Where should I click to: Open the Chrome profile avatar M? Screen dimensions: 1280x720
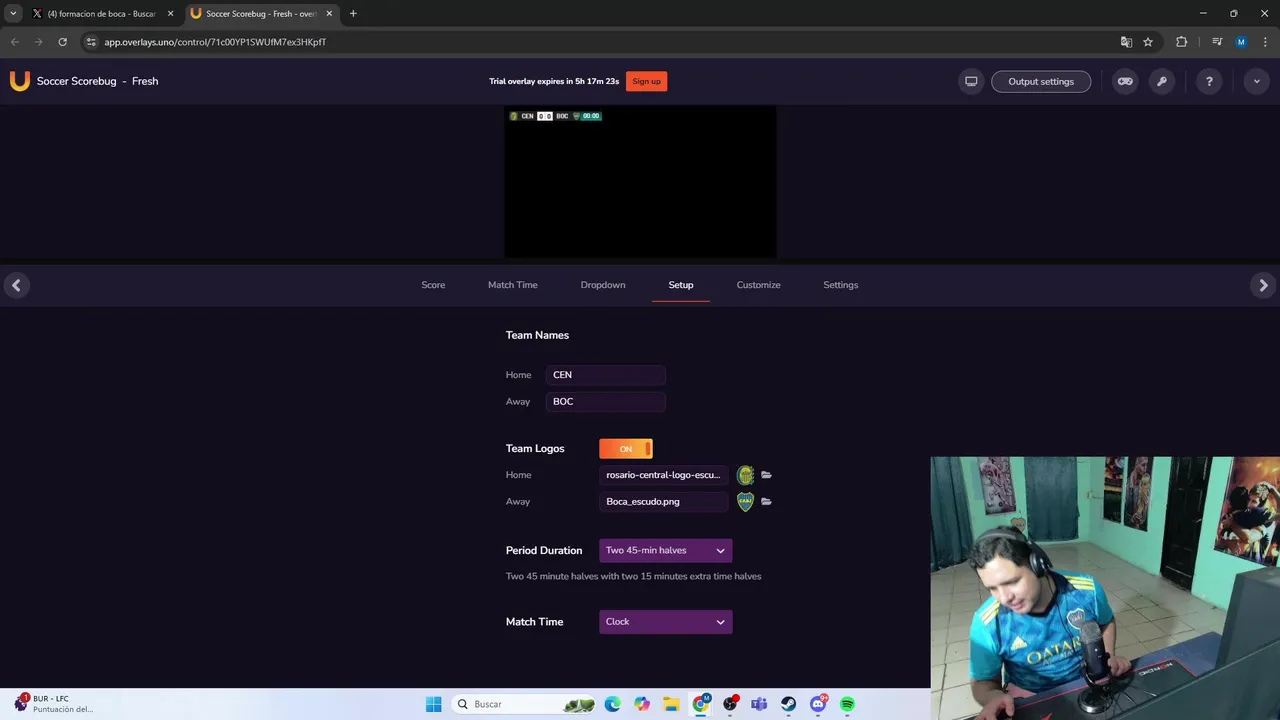1241,42
